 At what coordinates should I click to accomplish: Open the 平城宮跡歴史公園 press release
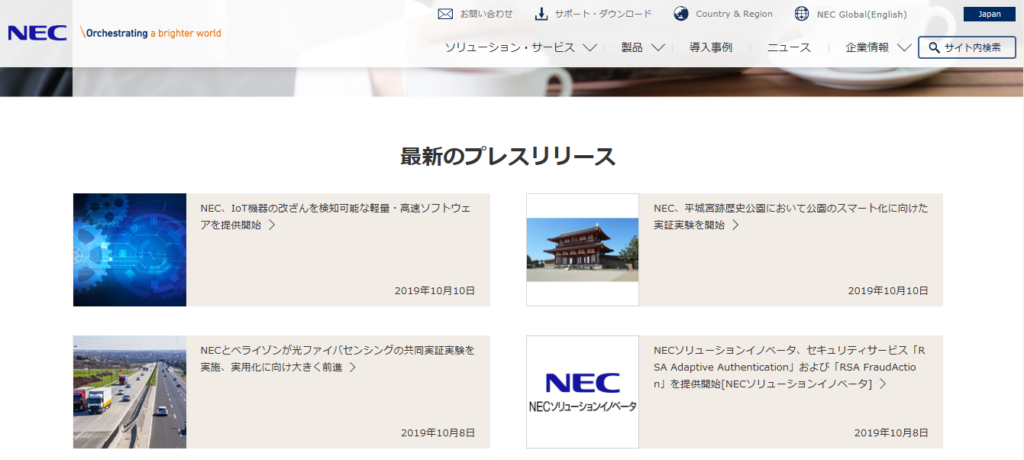(x=790, y=217)
